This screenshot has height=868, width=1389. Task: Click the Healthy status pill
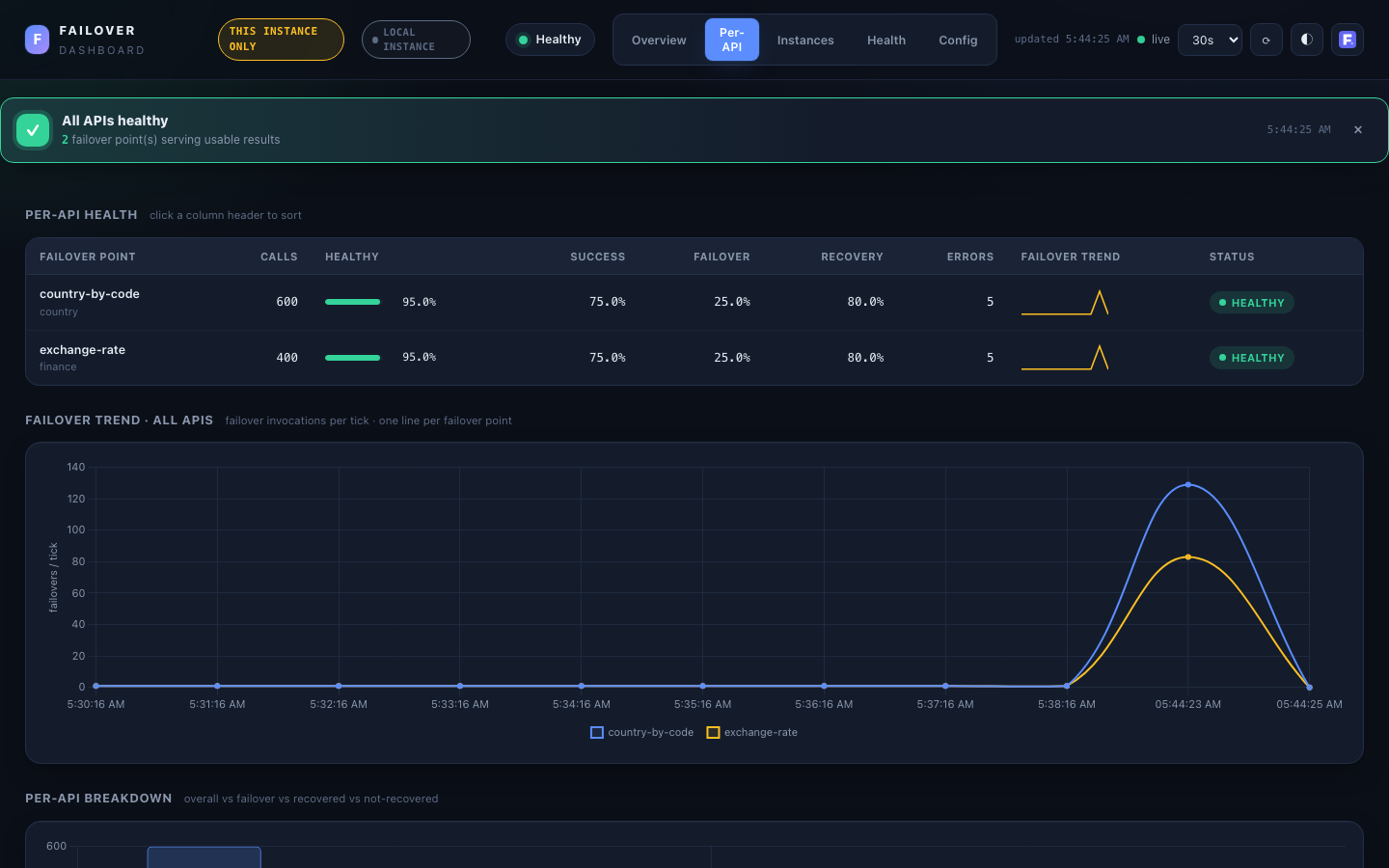tap(550, 40)
